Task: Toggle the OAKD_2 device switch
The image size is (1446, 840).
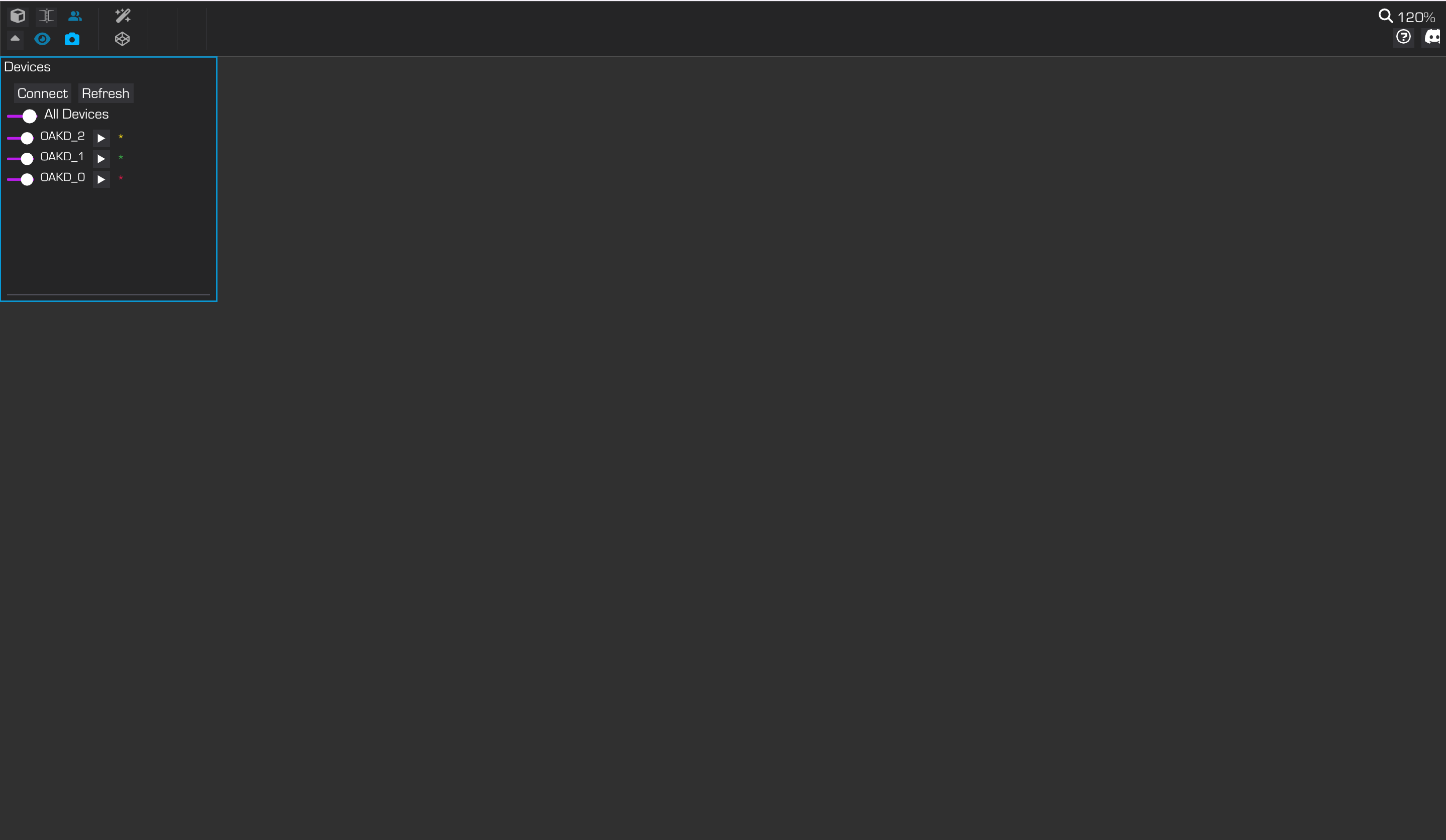Action: click(x=20, y=138)
